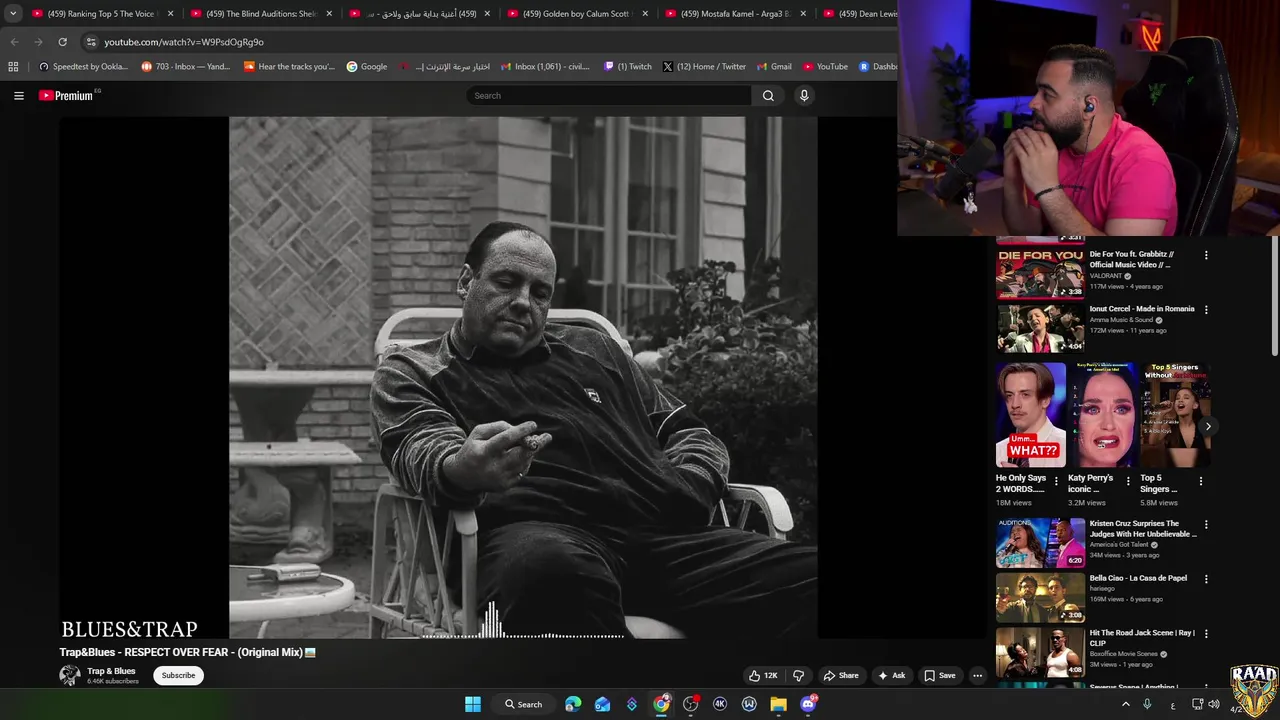
Task: Open more actions ellipsis under video
Action: [x=978, y=676]
